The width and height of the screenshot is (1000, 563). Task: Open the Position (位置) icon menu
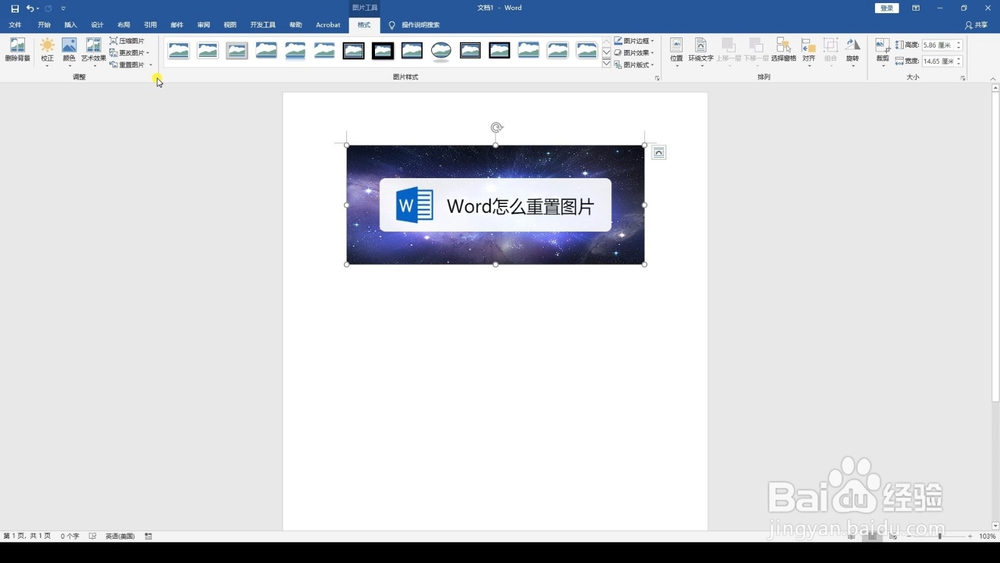[677, 51]
